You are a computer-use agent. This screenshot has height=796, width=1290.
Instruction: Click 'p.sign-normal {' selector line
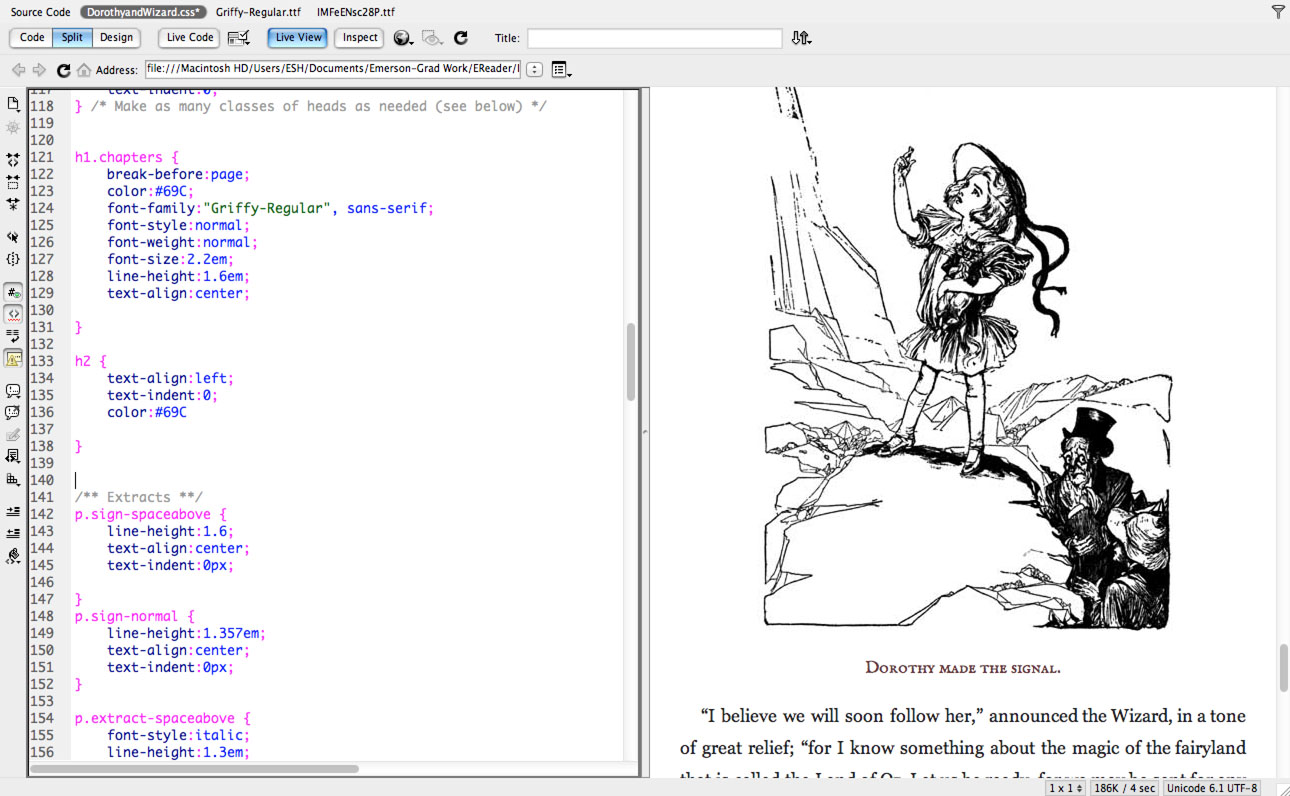(x=134, y=616)
